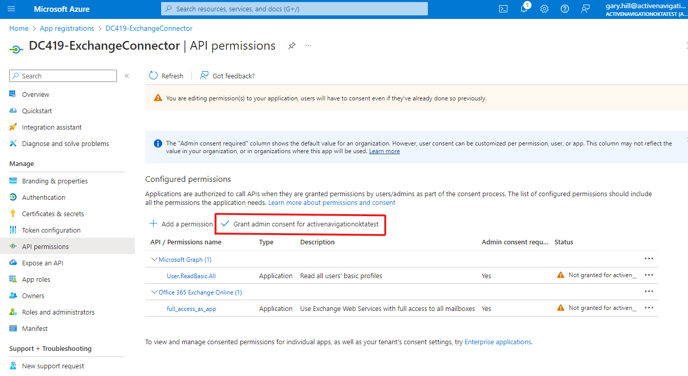Image resolution: width=688 pixels, height=376 pixels.
Task: Click the info icon in the blue banner
Action: 158,143
